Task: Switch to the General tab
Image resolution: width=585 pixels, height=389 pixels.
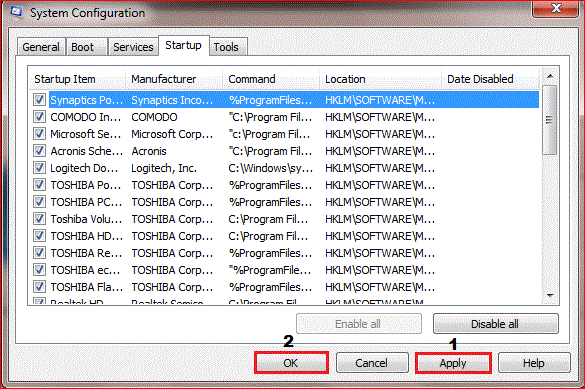Action: coord(41,47)
